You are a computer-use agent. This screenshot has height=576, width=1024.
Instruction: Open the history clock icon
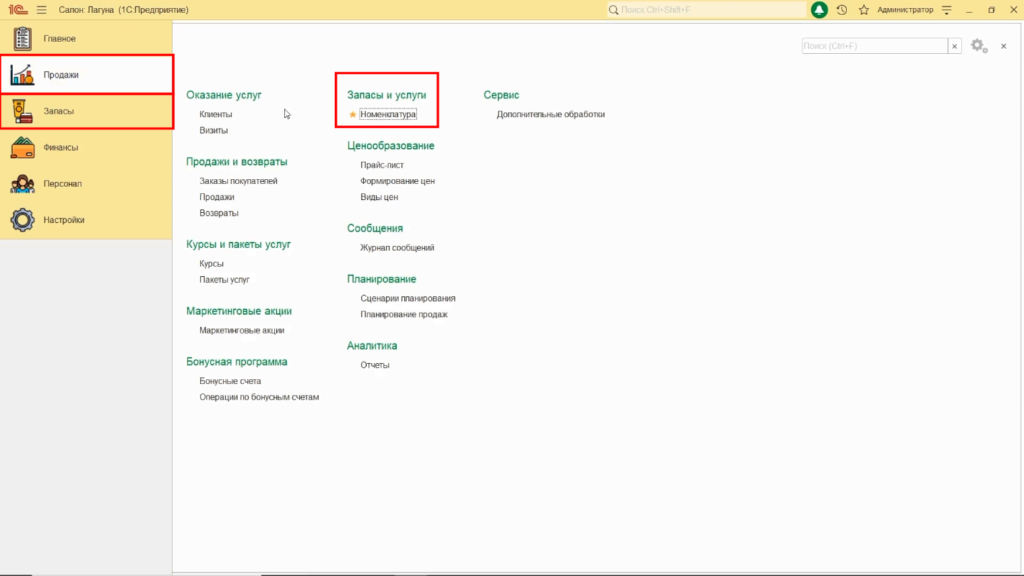coord(842,10)
